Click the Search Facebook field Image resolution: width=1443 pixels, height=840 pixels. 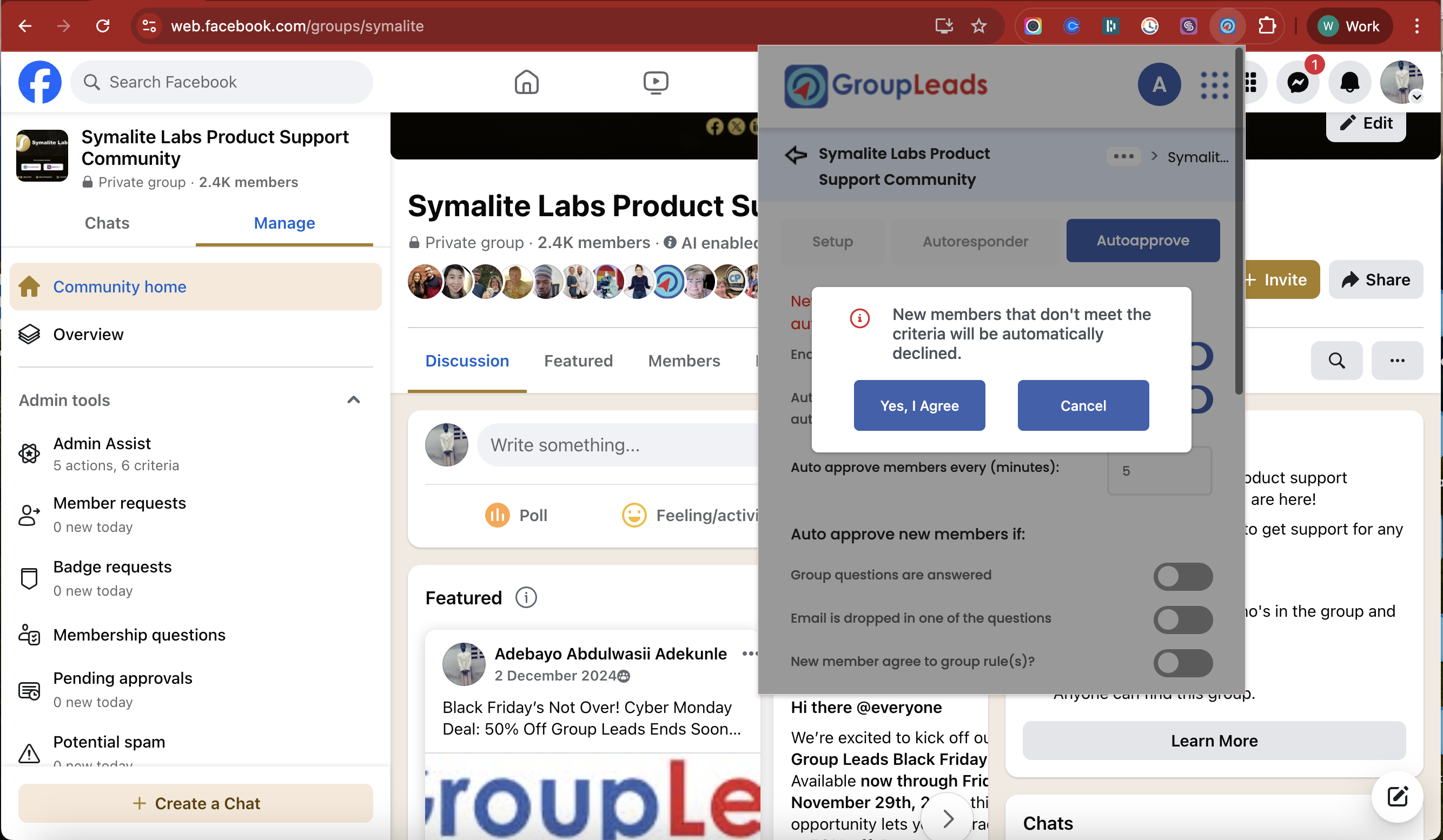point(222,82)
